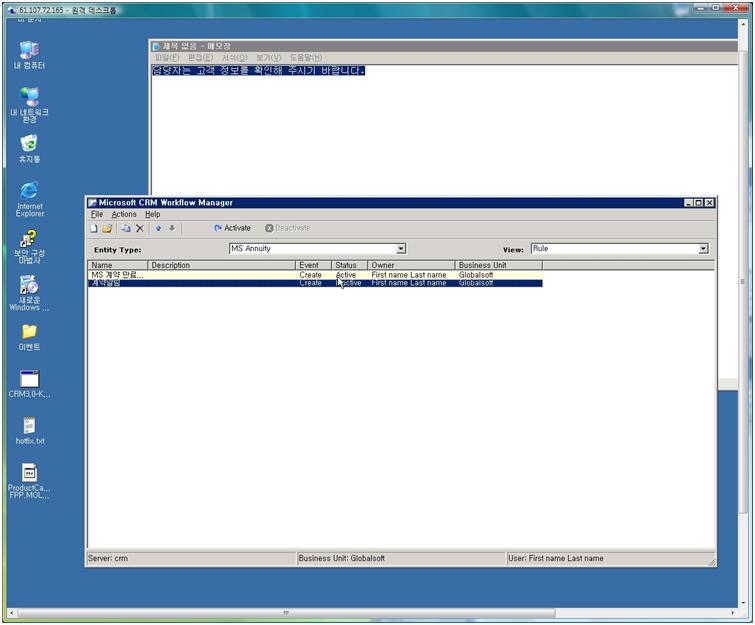The image size is (755, 625).
Task: Click the Server: crm status bar entry
Action: (108, 559)
